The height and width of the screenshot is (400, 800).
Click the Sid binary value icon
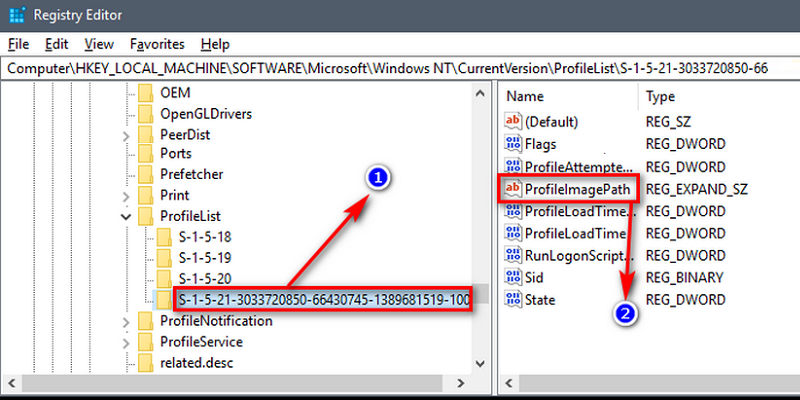pyautogui.click(x=513, y=277)
